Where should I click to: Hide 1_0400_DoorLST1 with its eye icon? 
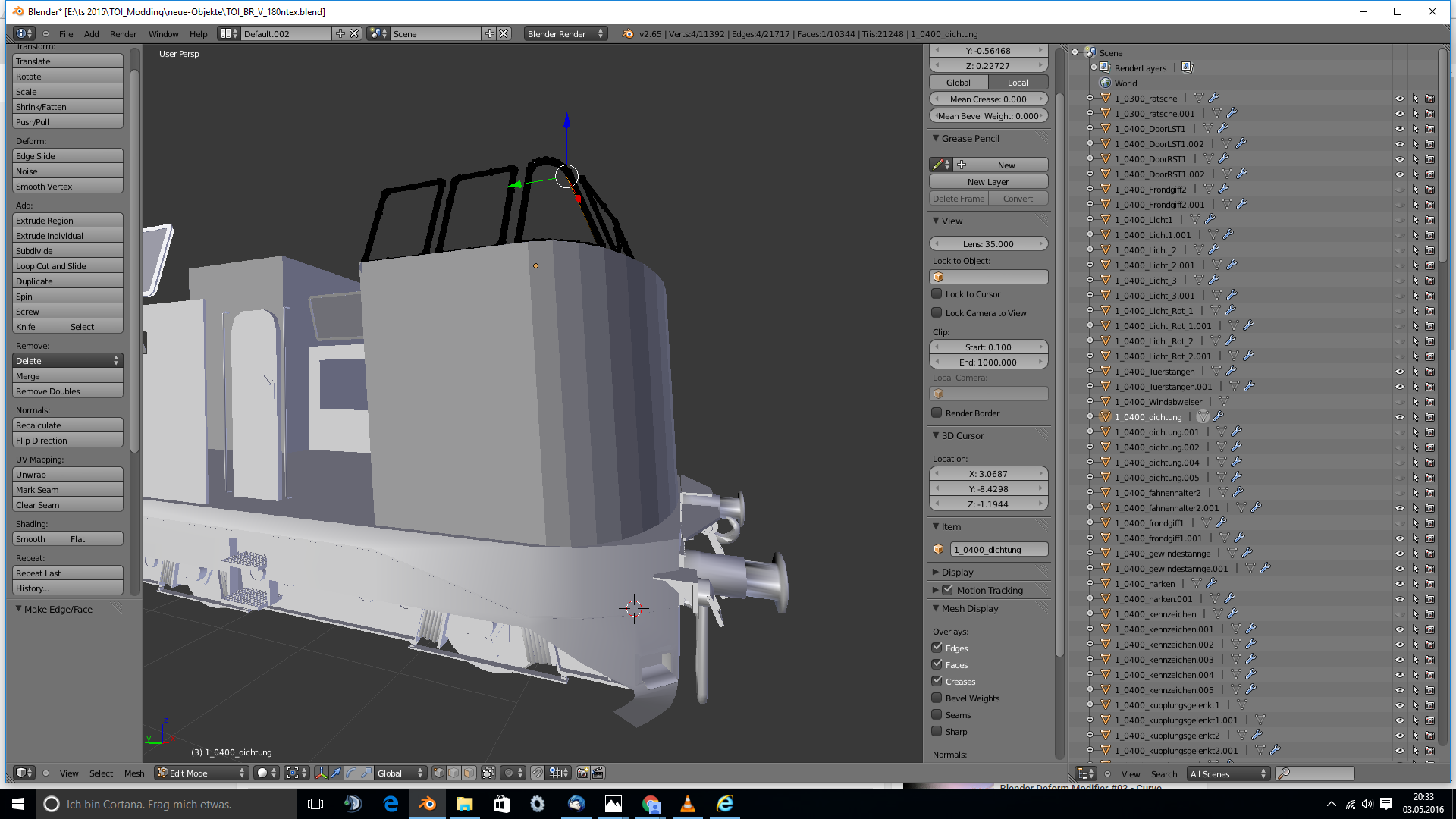(x=1399, y=129)
